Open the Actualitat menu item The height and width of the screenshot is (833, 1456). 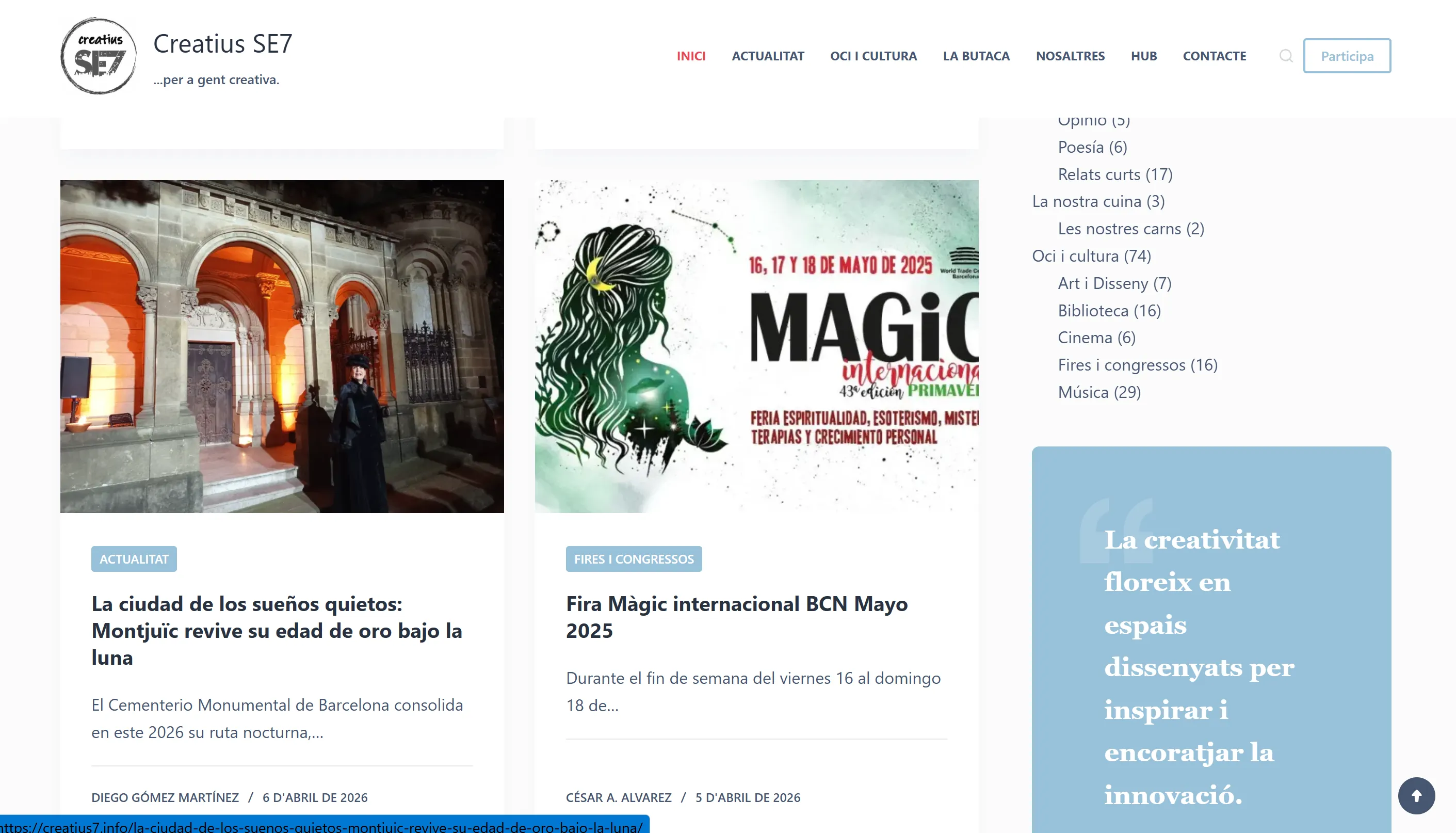click(x=767, y=56)
